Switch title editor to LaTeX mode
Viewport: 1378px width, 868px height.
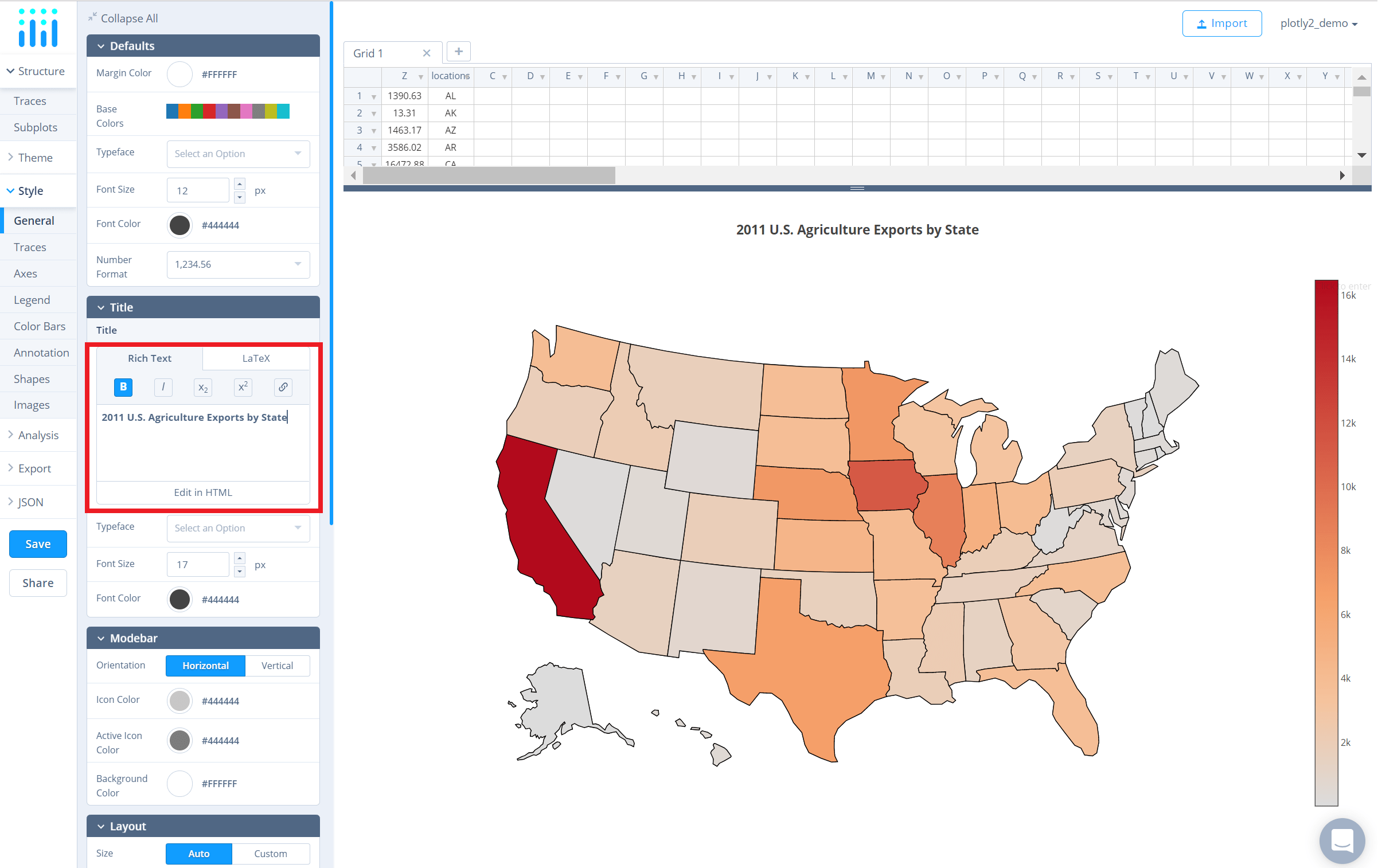pyautogui.click(x=256, y=358)
